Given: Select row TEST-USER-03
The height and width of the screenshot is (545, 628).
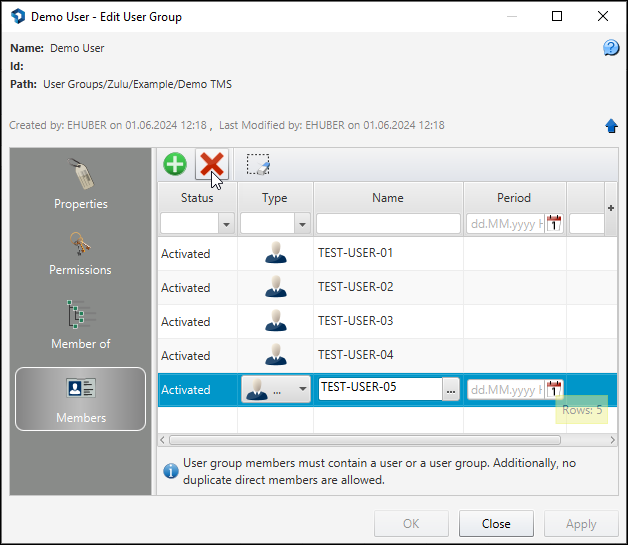Looking at the screenshot, I should (x=387, y=322).
